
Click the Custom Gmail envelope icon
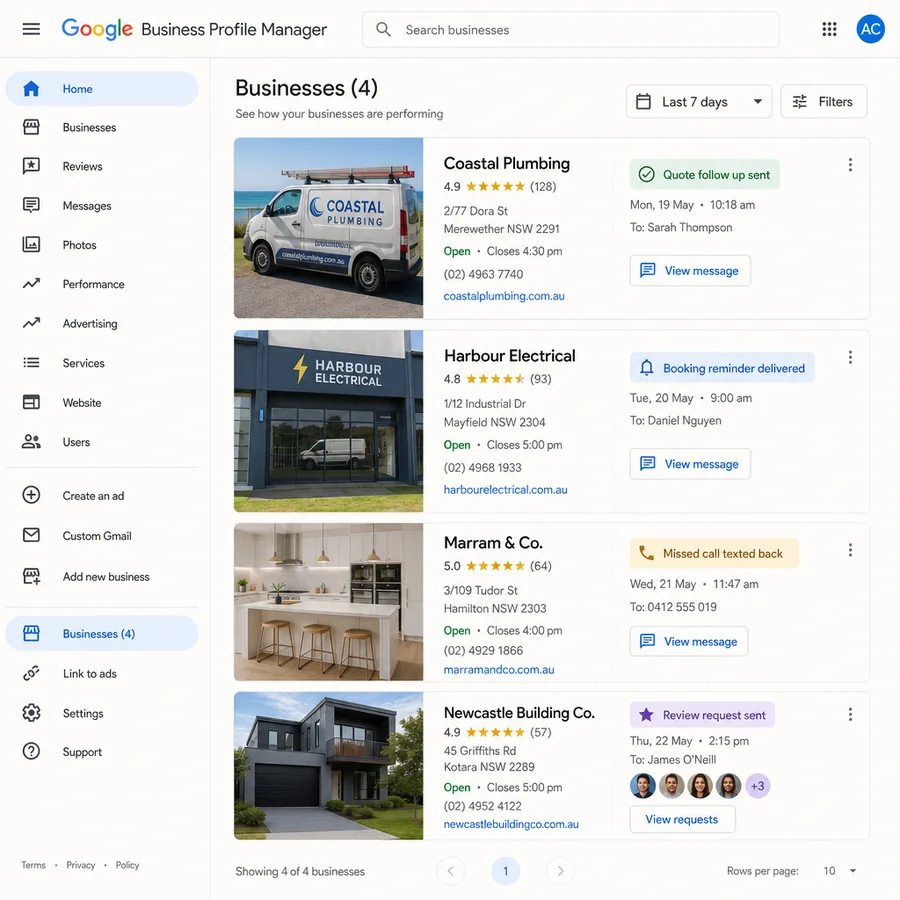tap(31, 535)
